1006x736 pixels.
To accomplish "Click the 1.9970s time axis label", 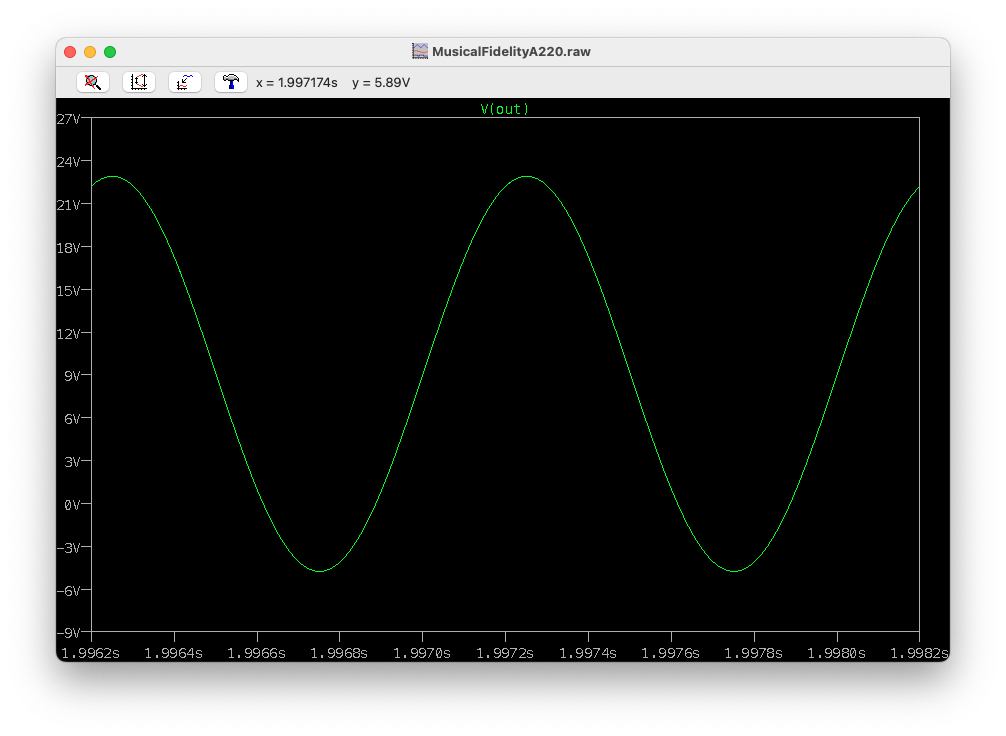I will 422,653.
